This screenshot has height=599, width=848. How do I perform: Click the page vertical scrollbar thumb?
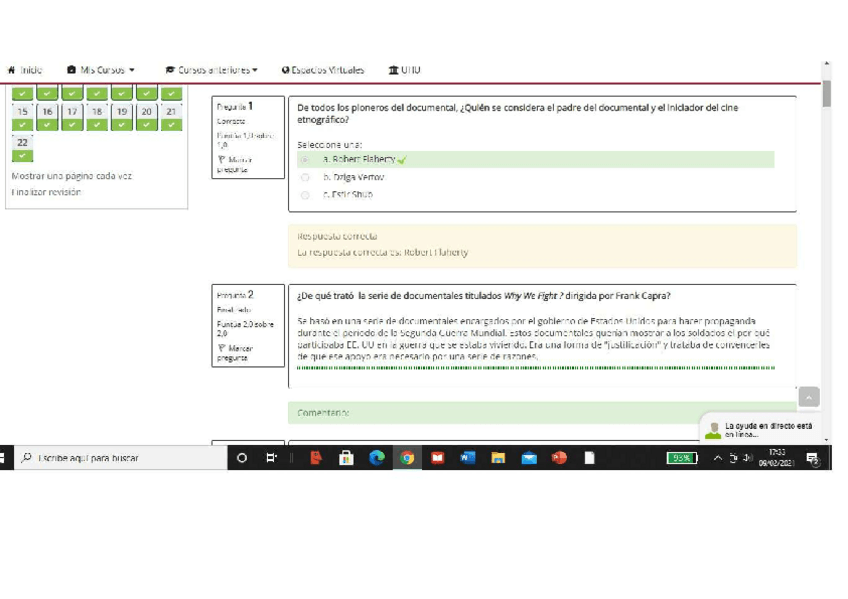coord(826,94)
